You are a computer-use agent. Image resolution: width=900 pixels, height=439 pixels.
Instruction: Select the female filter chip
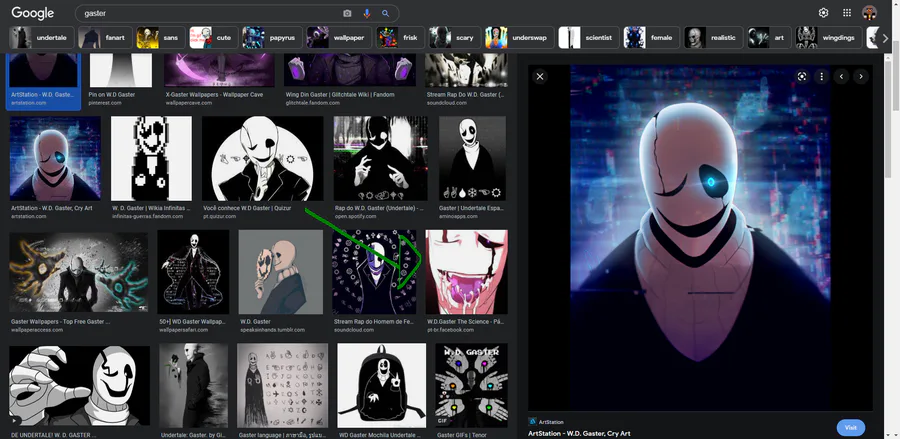651,38
